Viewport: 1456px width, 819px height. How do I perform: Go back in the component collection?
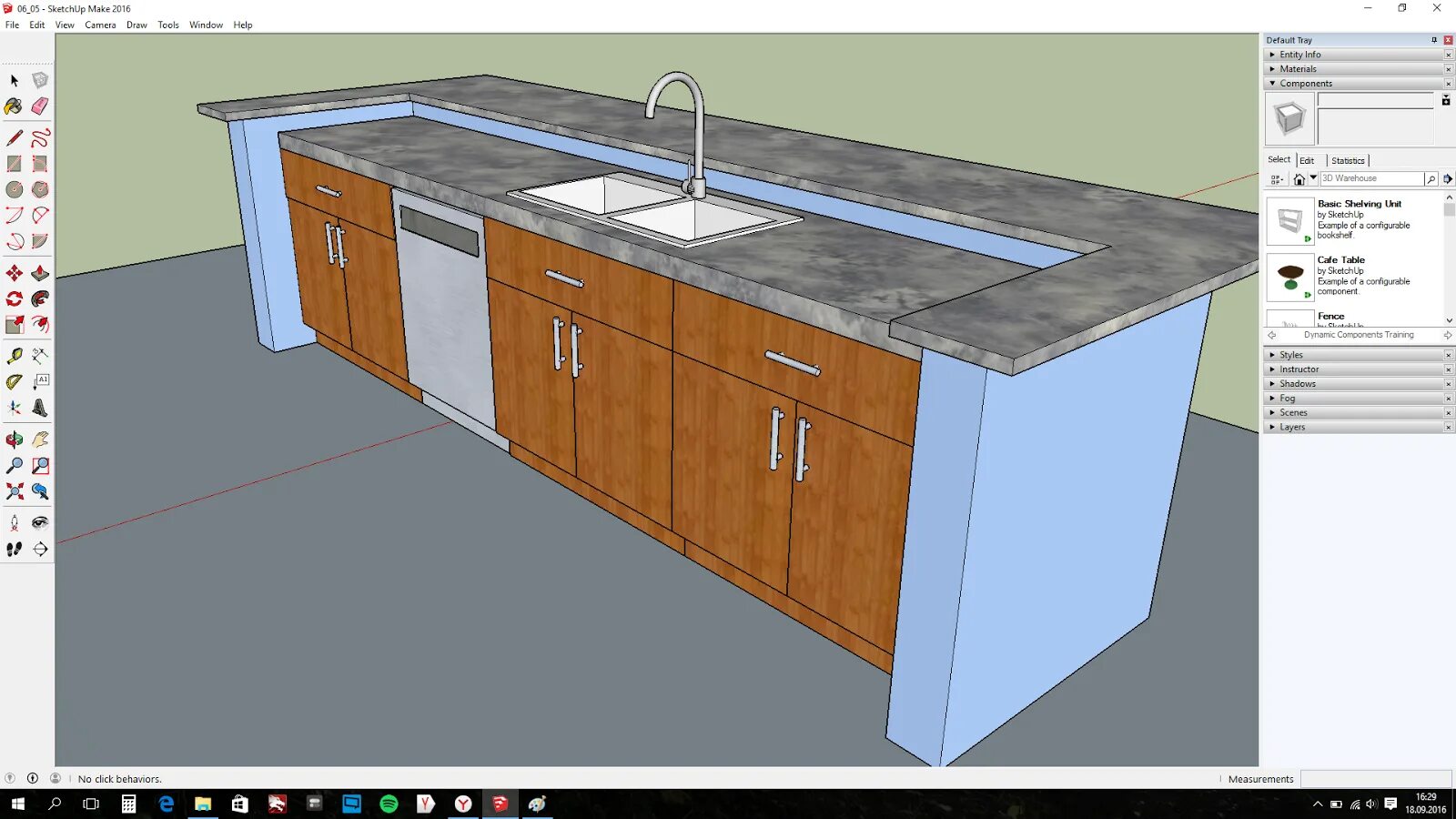(1271, 335)
